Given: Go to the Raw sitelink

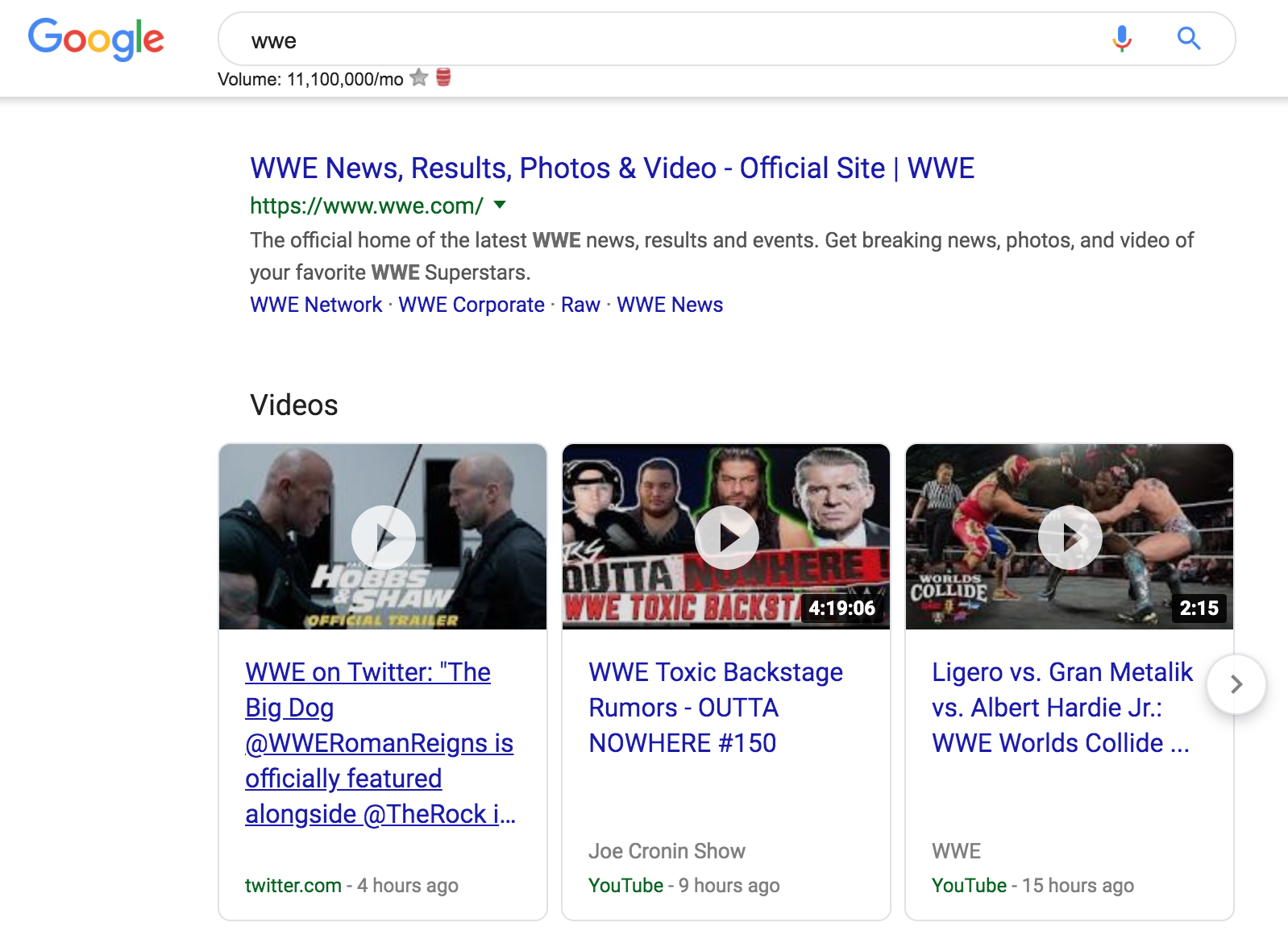Looking at the screenshot, I should 580,305.
